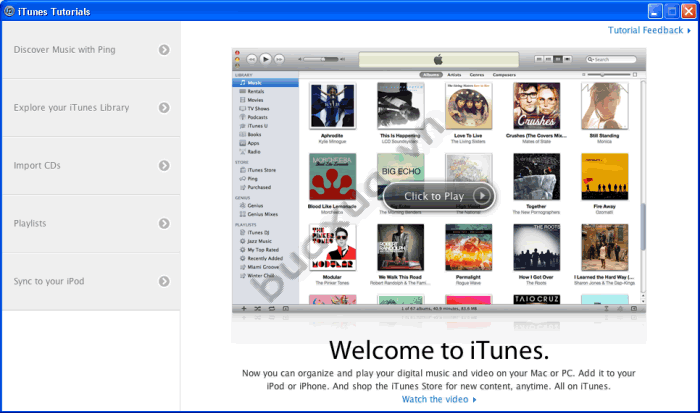Click the volume slider in the iTunes preview

[x=321, y=59]
